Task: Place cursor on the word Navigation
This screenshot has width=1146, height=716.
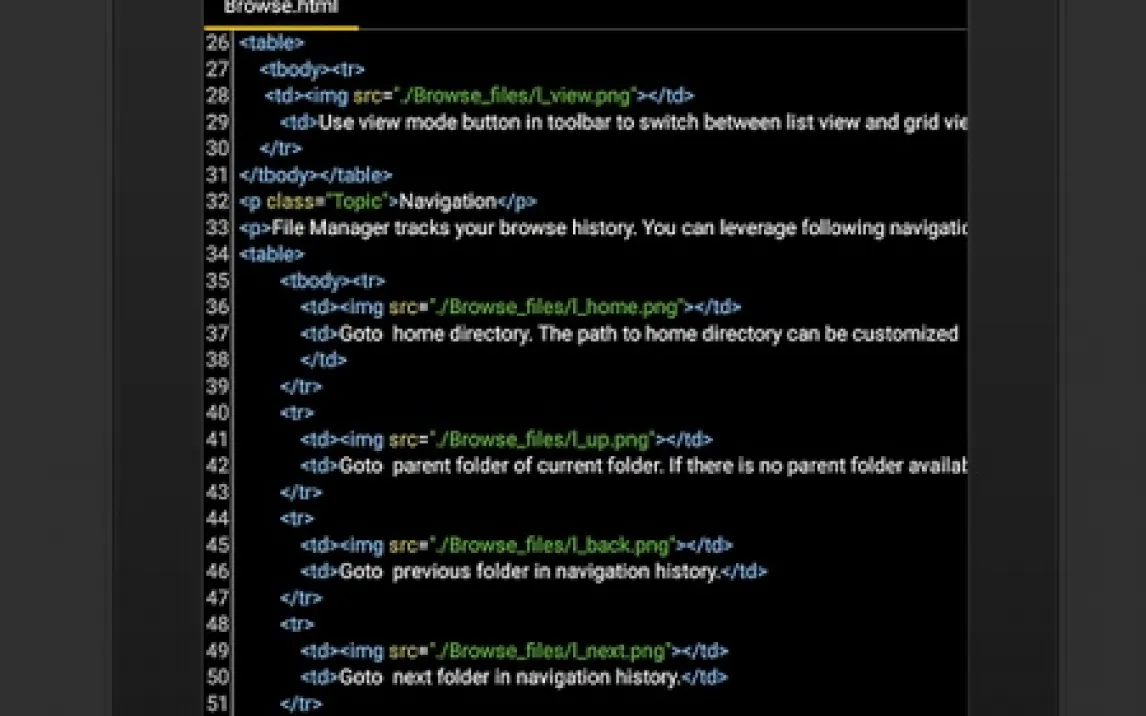Action: click(447, 202)
